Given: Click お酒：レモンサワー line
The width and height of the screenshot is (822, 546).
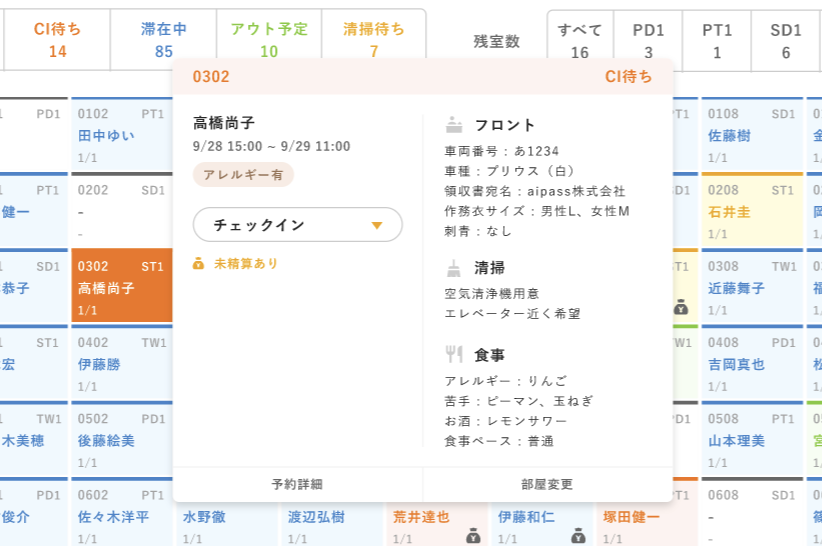Looking at the screenshot, I should coord(506,421).
